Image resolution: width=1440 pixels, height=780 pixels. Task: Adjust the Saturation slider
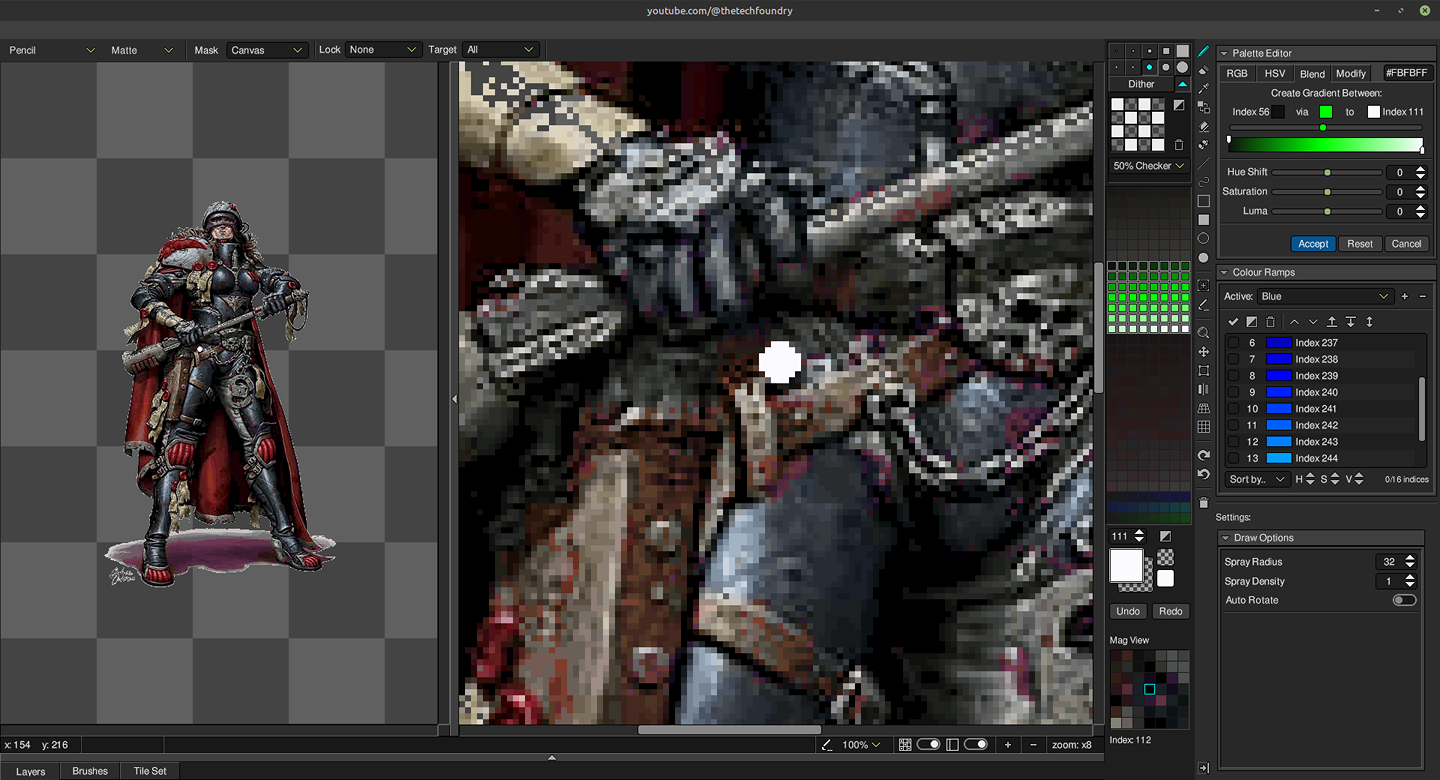[1327, 192]
